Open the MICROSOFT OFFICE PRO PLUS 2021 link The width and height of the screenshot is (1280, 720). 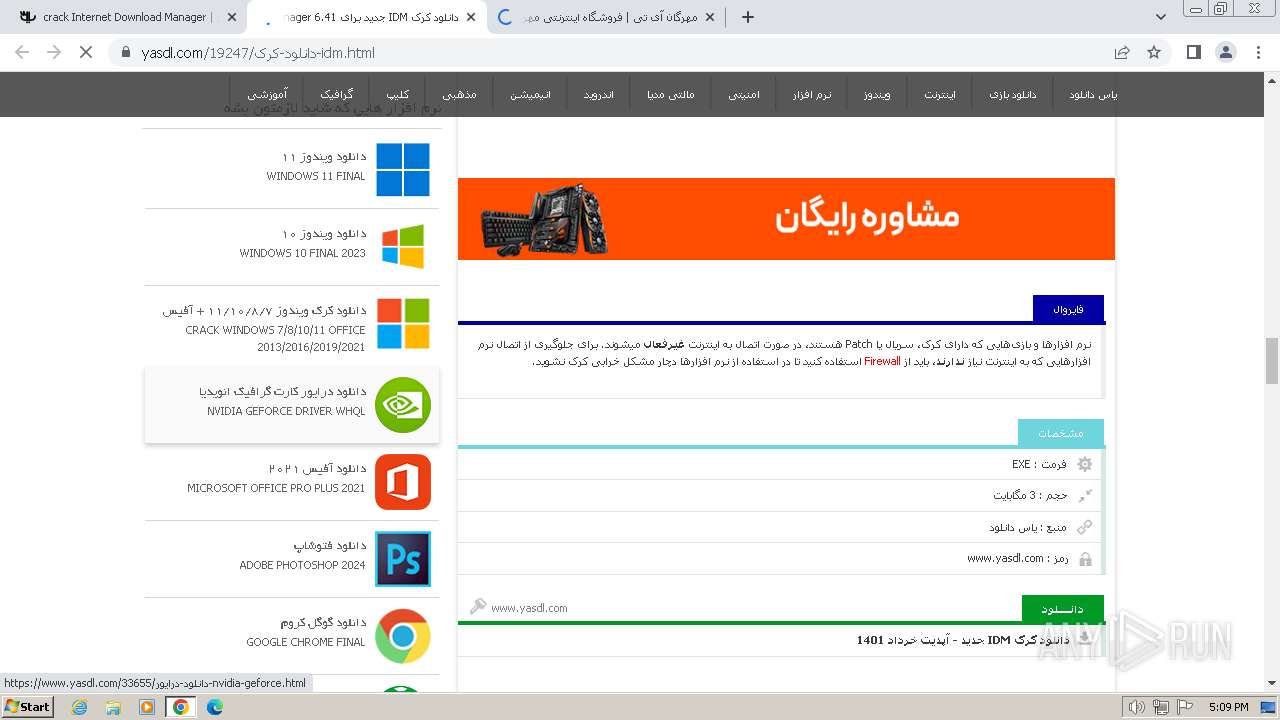(276, 488)
